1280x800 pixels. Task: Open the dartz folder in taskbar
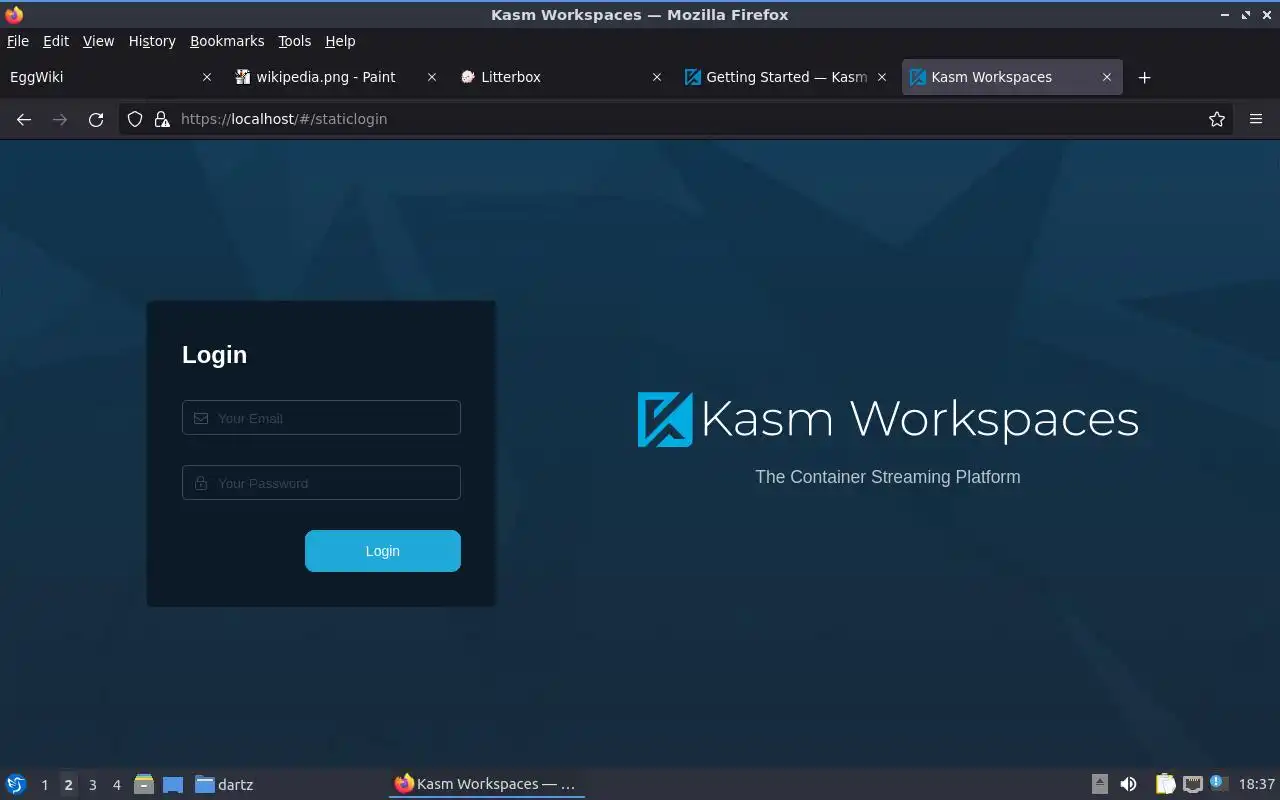click(224, 785)
